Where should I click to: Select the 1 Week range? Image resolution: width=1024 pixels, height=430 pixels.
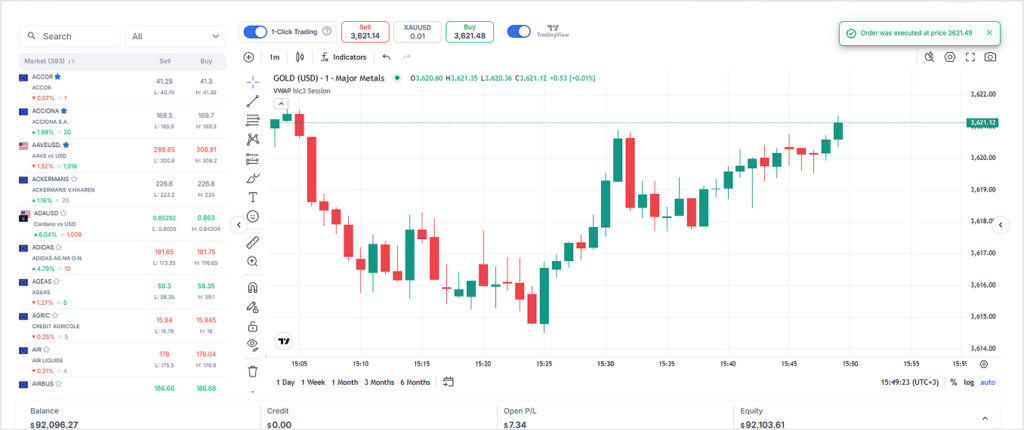[315, 382]
